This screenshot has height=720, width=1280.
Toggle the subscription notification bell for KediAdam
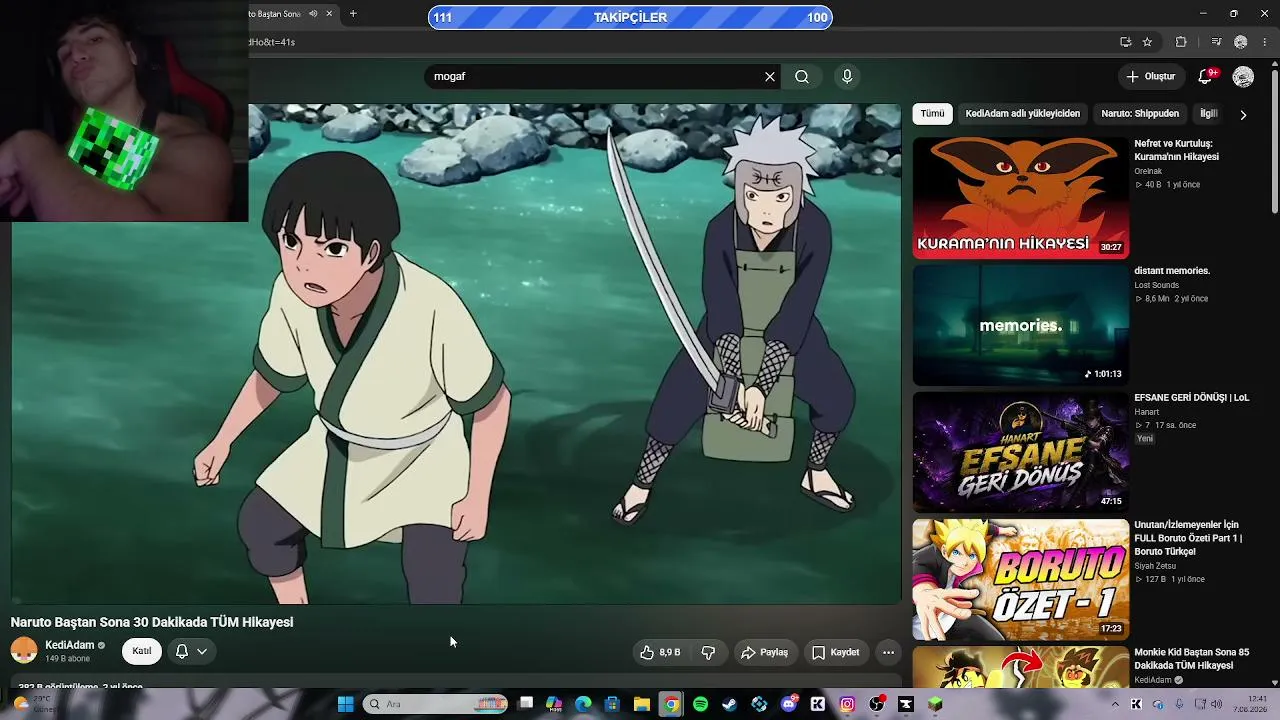click(x=191, y=651)
